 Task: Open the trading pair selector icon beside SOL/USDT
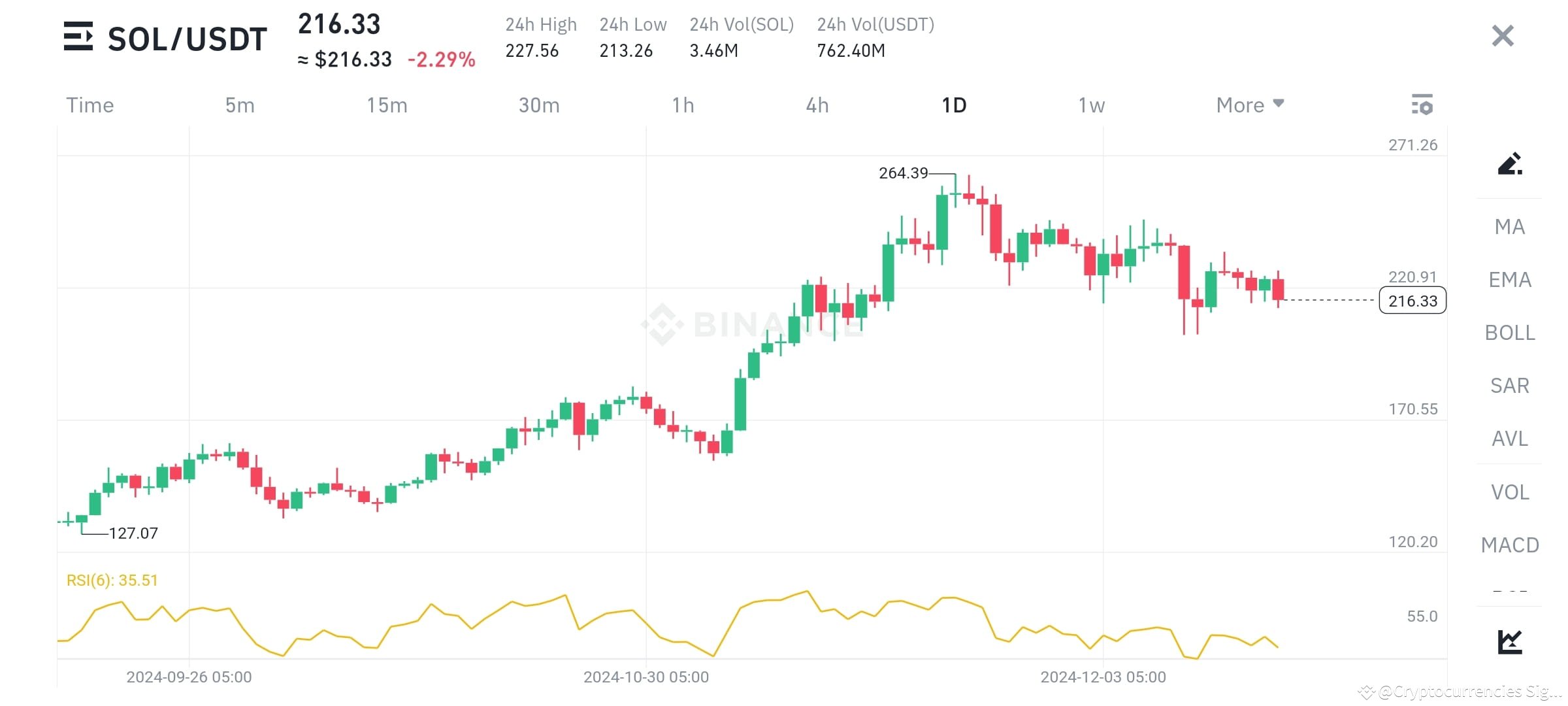(x=78, y=37)
